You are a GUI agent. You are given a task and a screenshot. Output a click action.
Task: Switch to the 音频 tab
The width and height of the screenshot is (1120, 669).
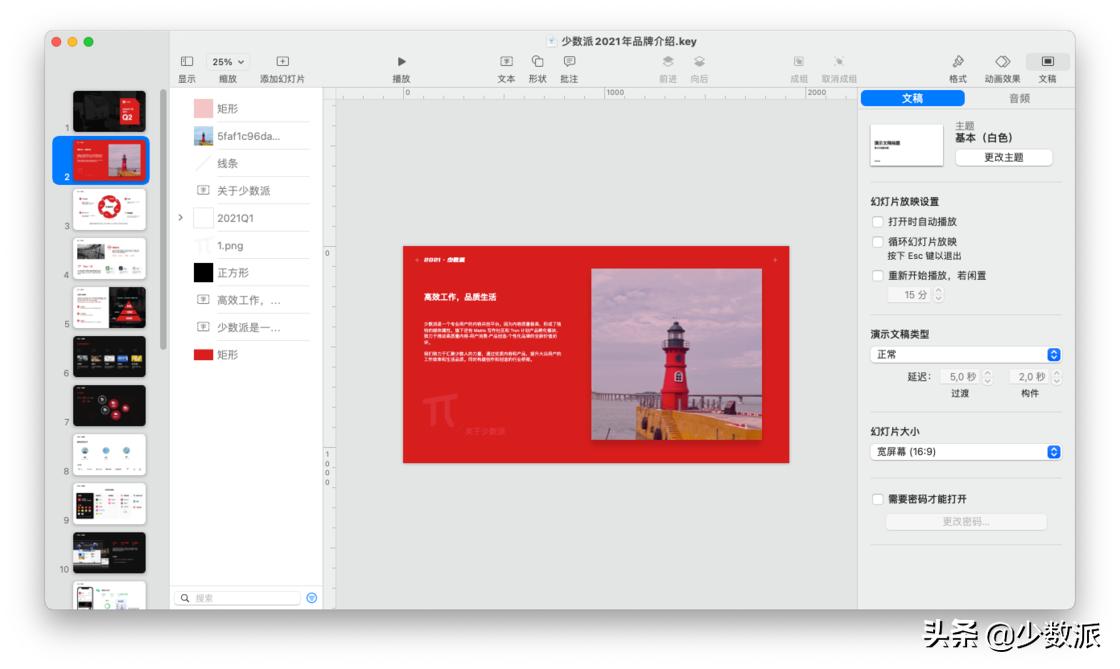point(1018,98)
